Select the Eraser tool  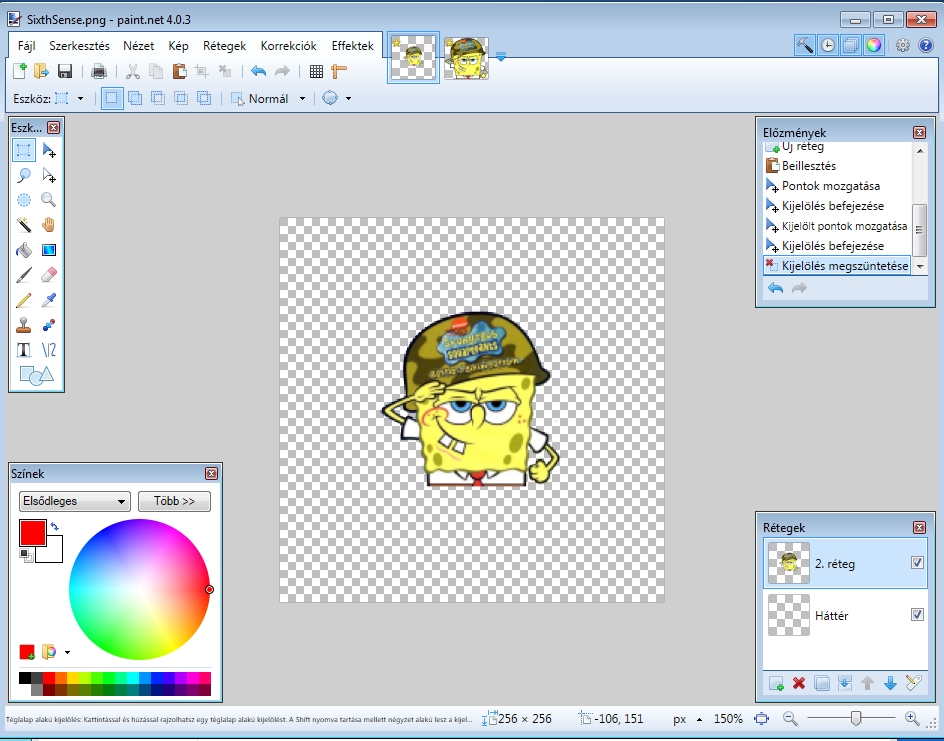49,275
